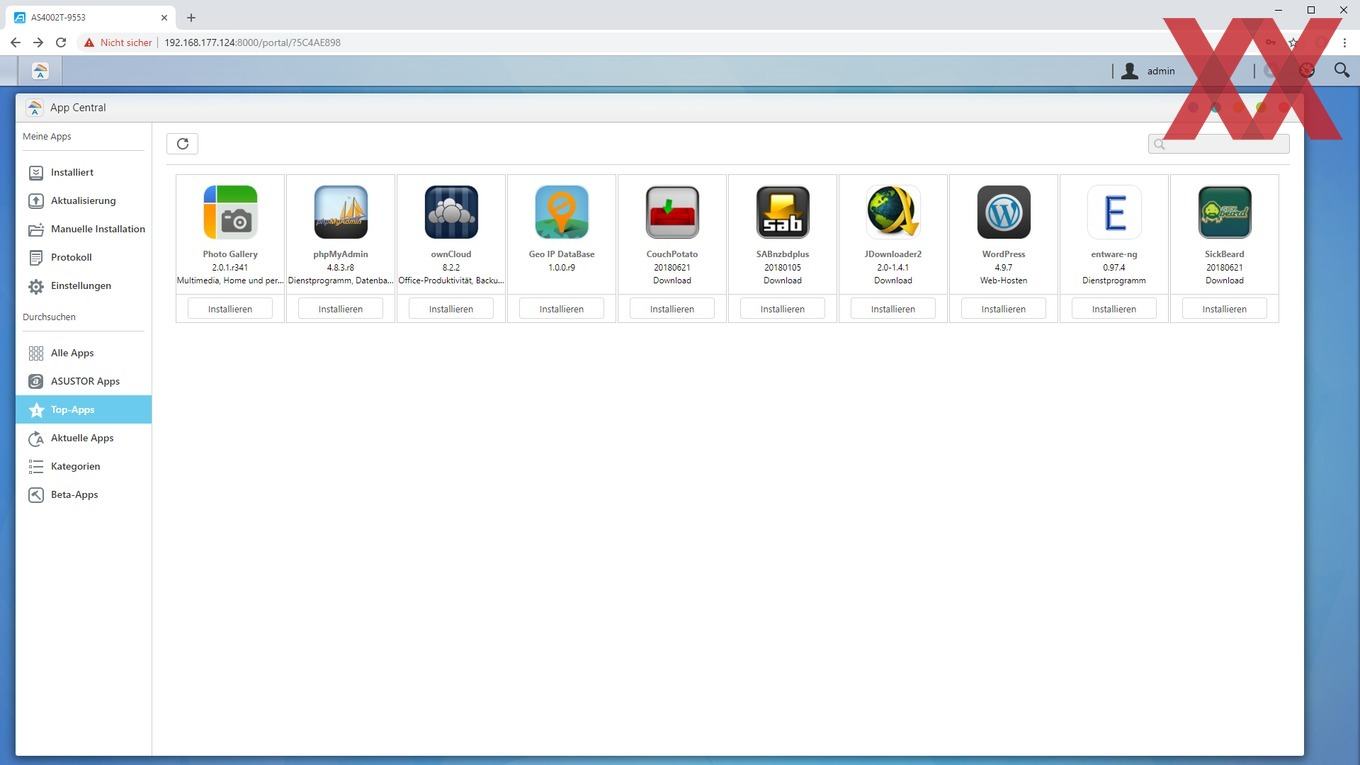Install Geo IP DataBase with Installieren button
Image resolution: width=1360 pixels, height=765 pixels.
tap(562, 309)
